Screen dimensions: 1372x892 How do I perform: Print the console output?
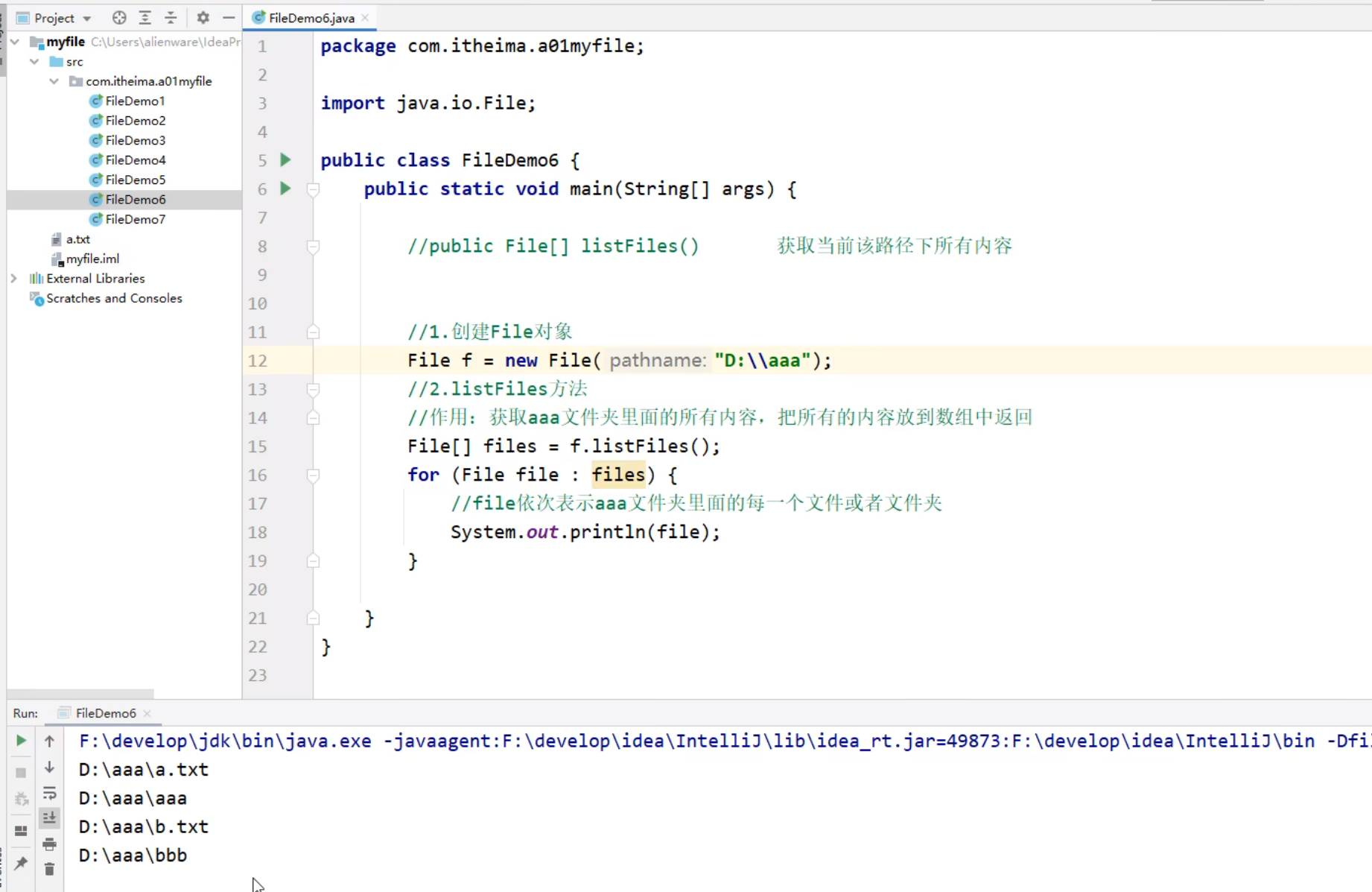coord(50,844)
